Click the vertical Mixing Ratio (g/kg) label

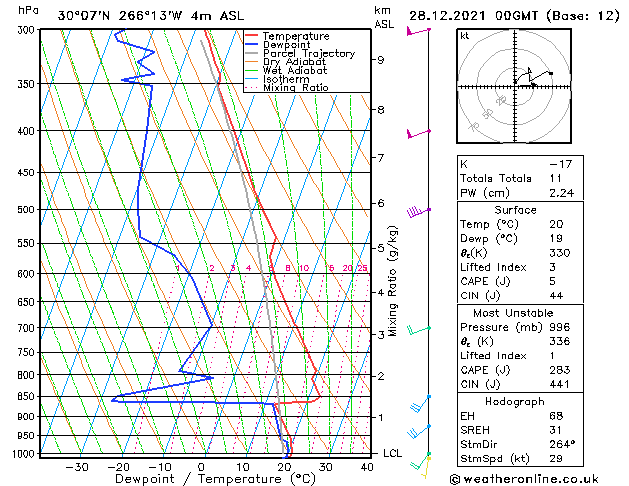coord(393,281)
